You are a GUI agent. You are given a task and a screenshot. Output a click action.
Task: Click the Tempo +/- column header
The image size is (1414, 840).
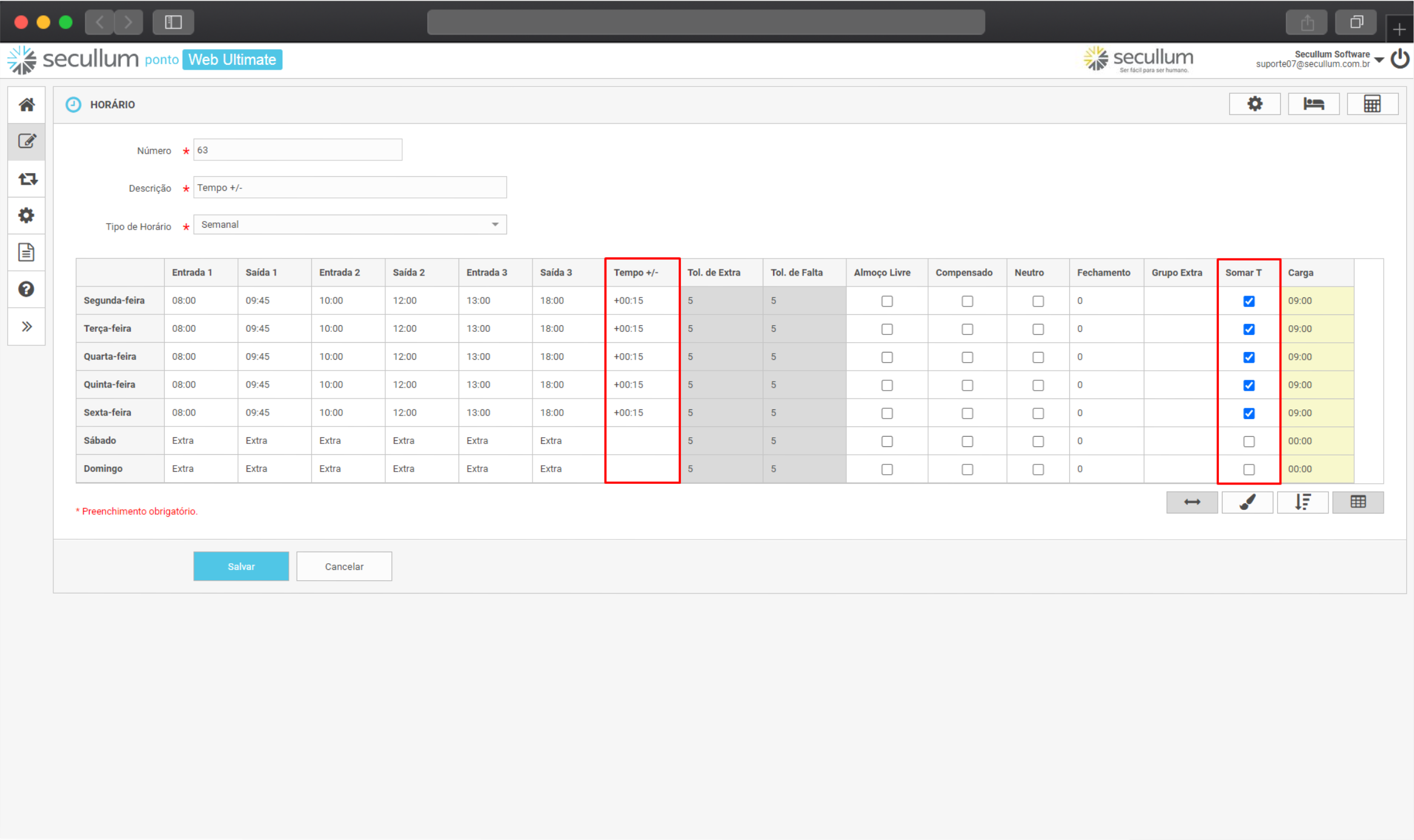pos(636,273)
